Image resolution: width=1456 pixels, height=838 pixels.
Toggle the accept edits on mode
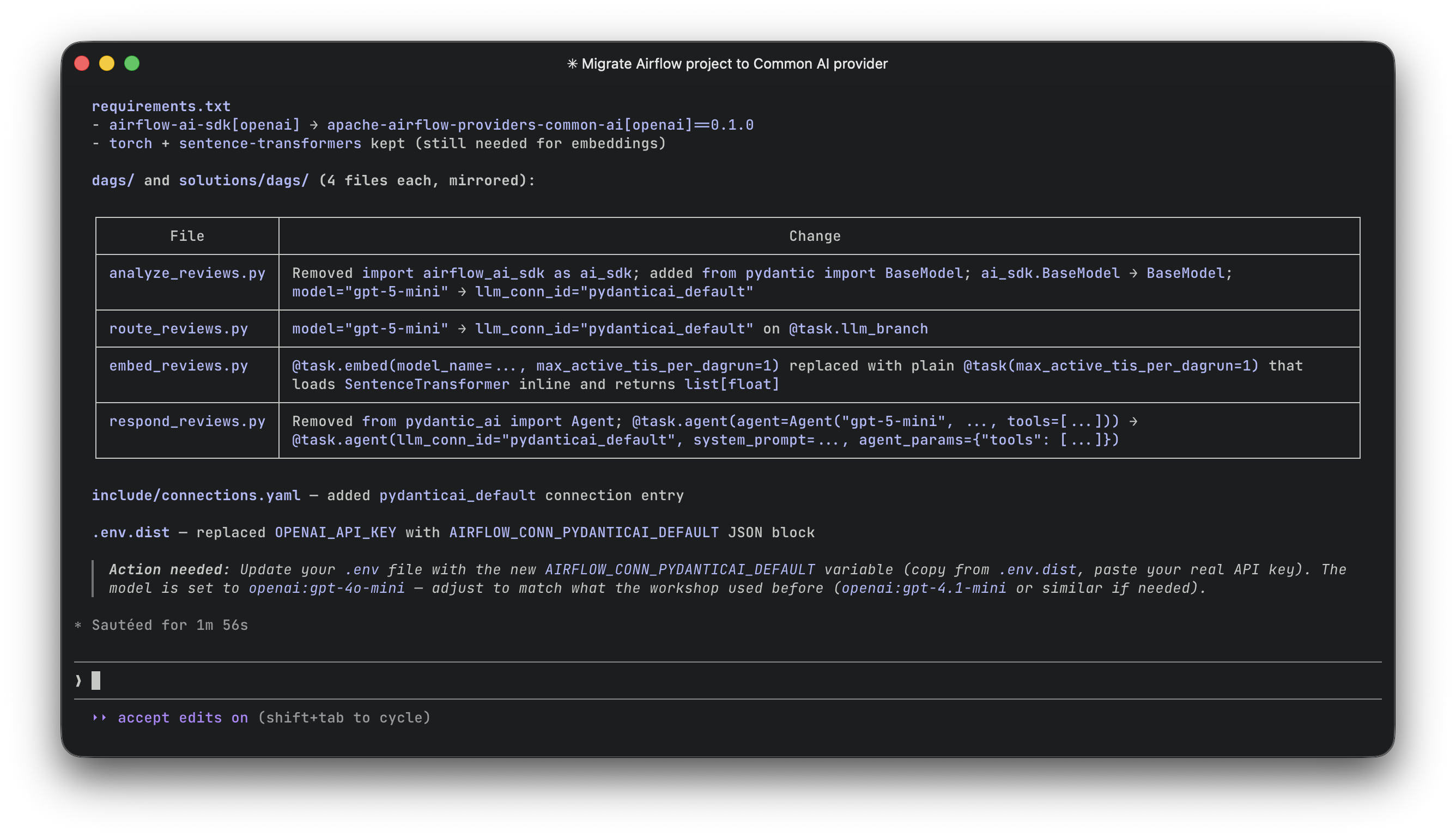point(183,718)
